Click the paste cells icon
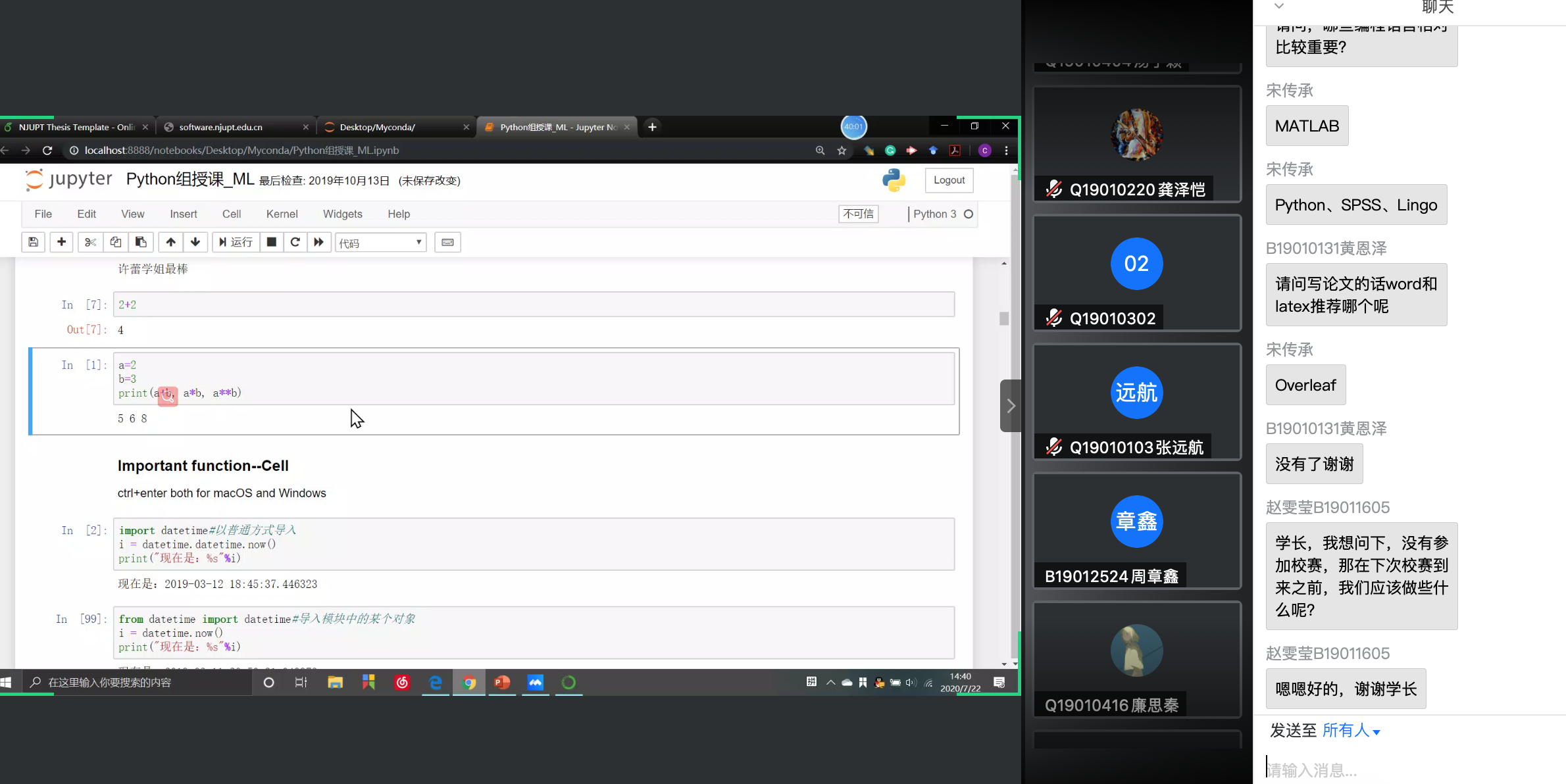1566x784 pixels. (141, 242)
